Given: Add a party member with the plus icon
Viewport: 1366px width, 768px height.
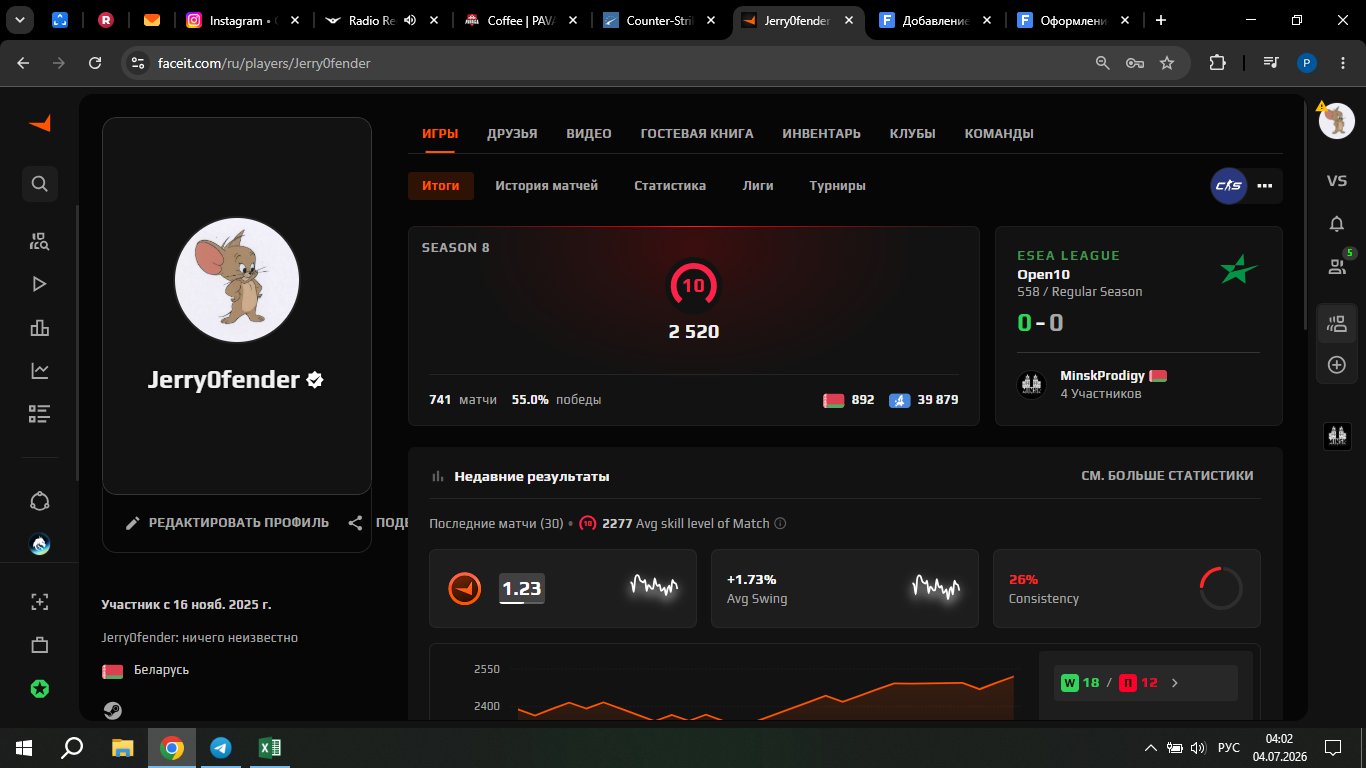Looking at the screenshot, I should coord(1336,365).
